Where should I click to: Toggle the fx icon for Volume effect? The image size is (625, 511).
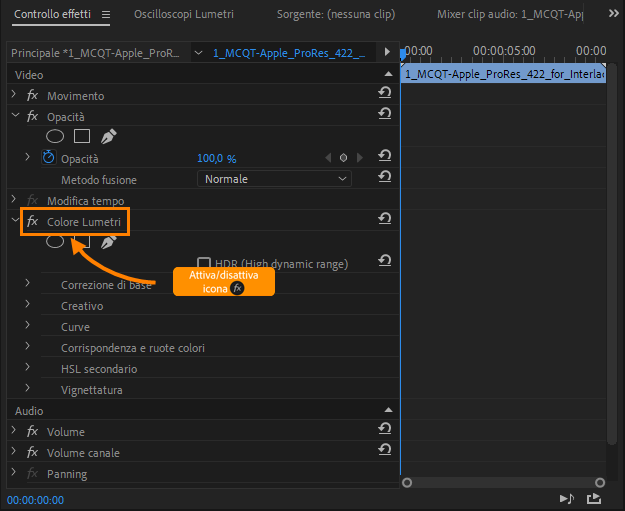click(x=32, y=431)
